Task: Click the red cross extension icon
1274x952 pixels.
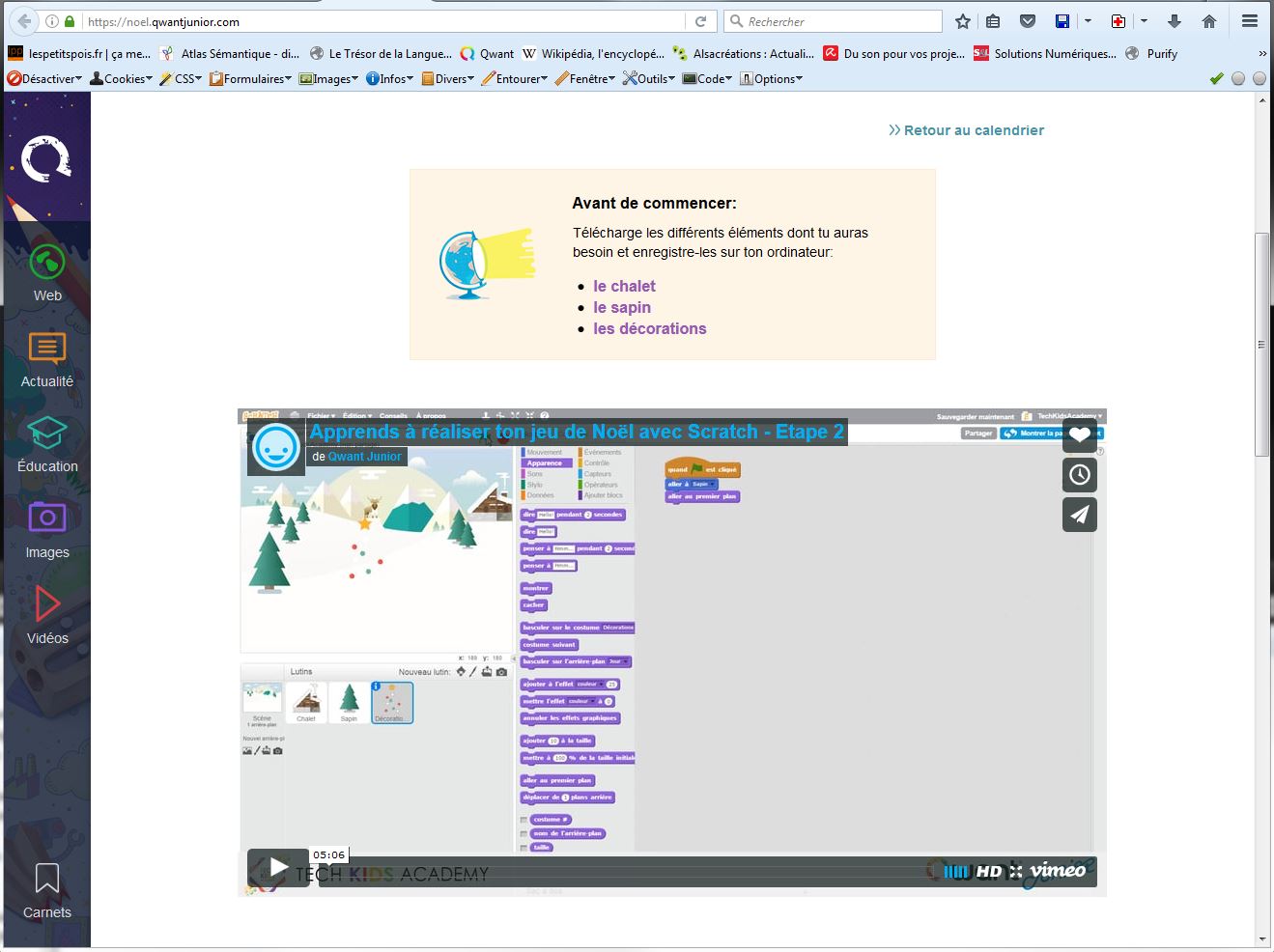Action: (1118, 21)
